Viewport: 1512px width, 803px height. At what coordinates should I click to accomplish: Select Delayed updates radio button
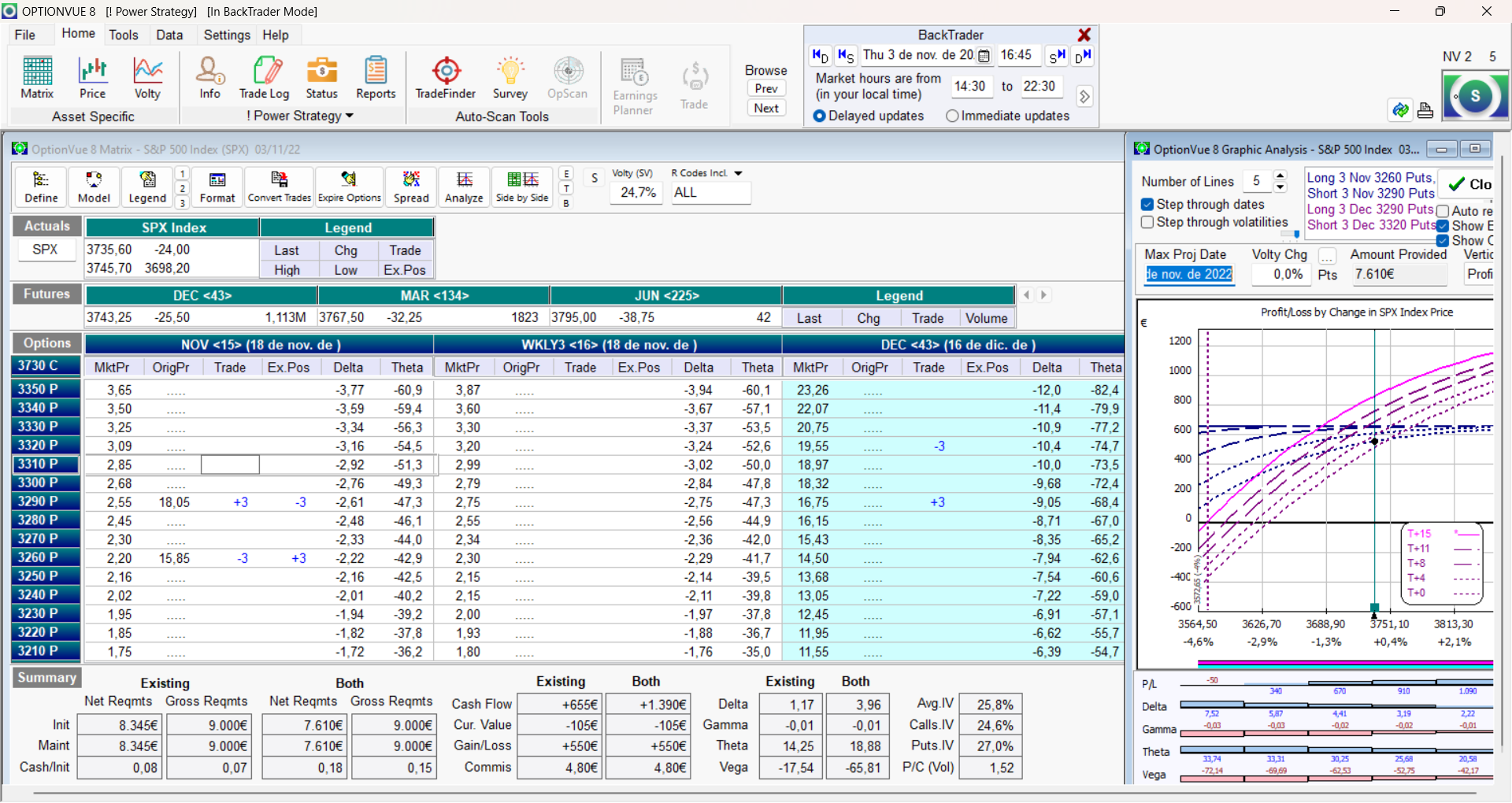click(x=819, y=116)
